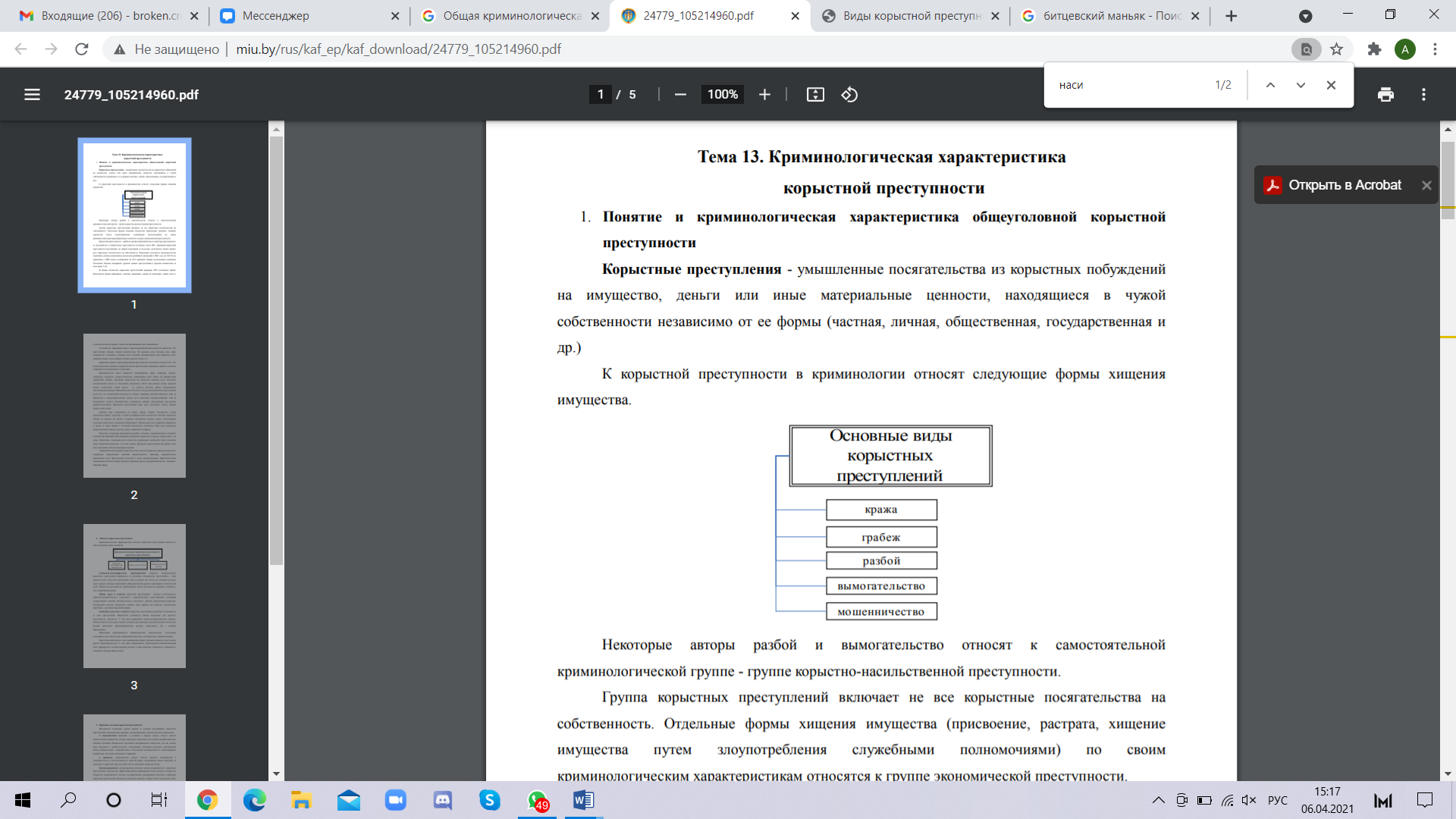
Task: Open the notification center icon
Action: coord(1425,800)
